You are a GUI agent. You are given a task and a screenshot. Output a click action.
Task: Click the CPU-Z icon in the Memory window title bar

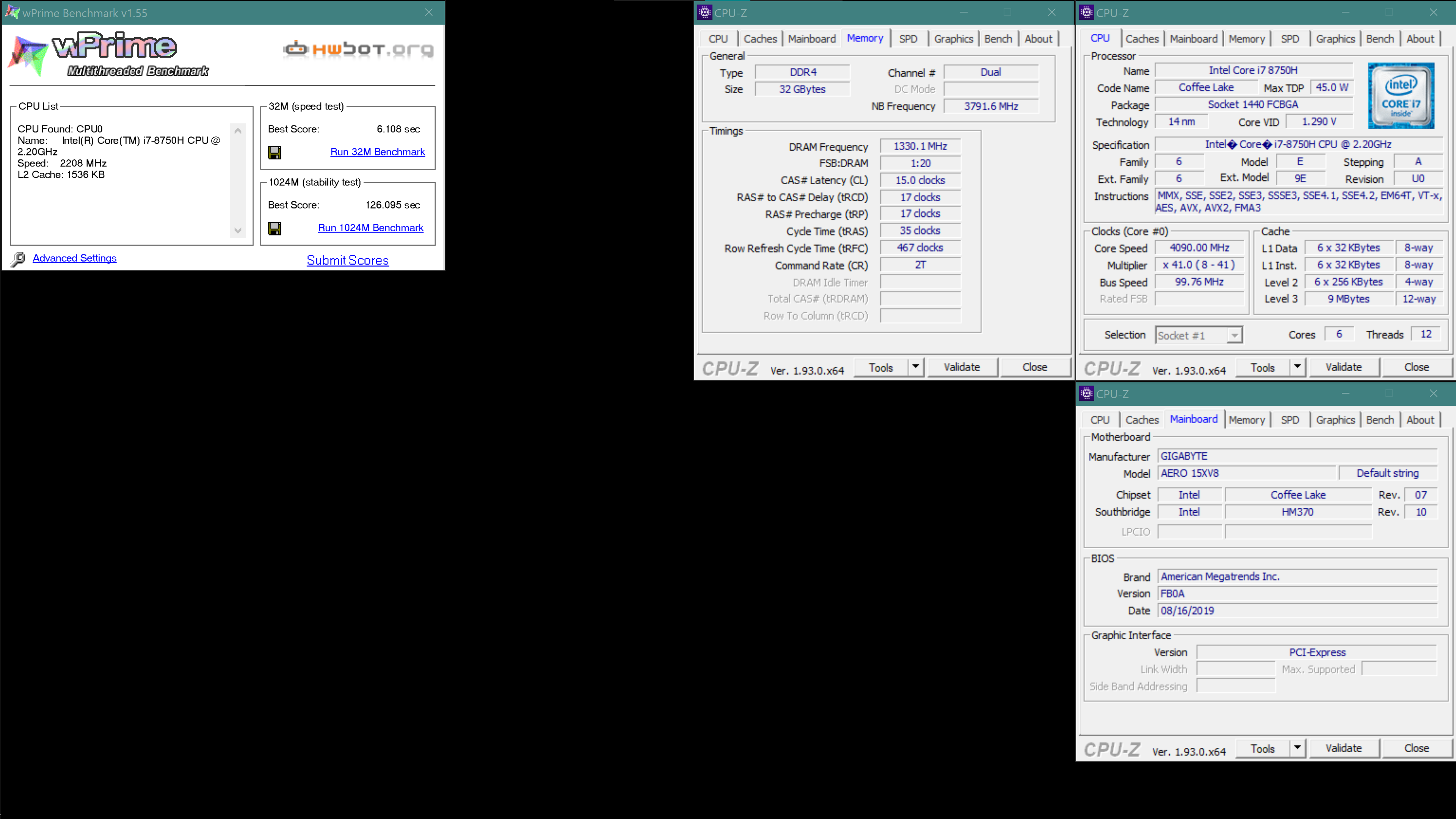(x=704, y=12)
